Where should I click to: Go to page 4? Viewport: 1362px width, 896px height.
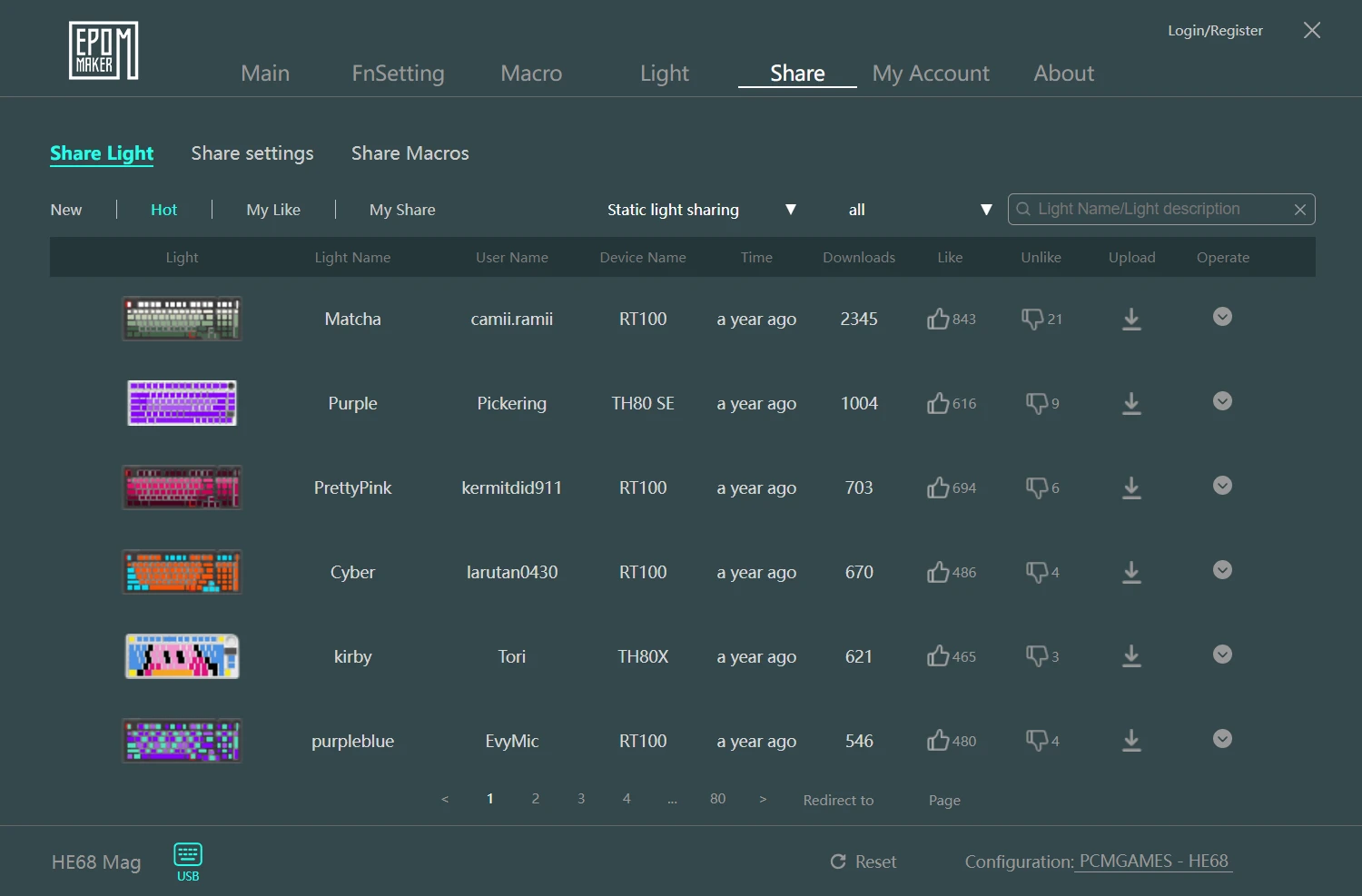(627, 799)
